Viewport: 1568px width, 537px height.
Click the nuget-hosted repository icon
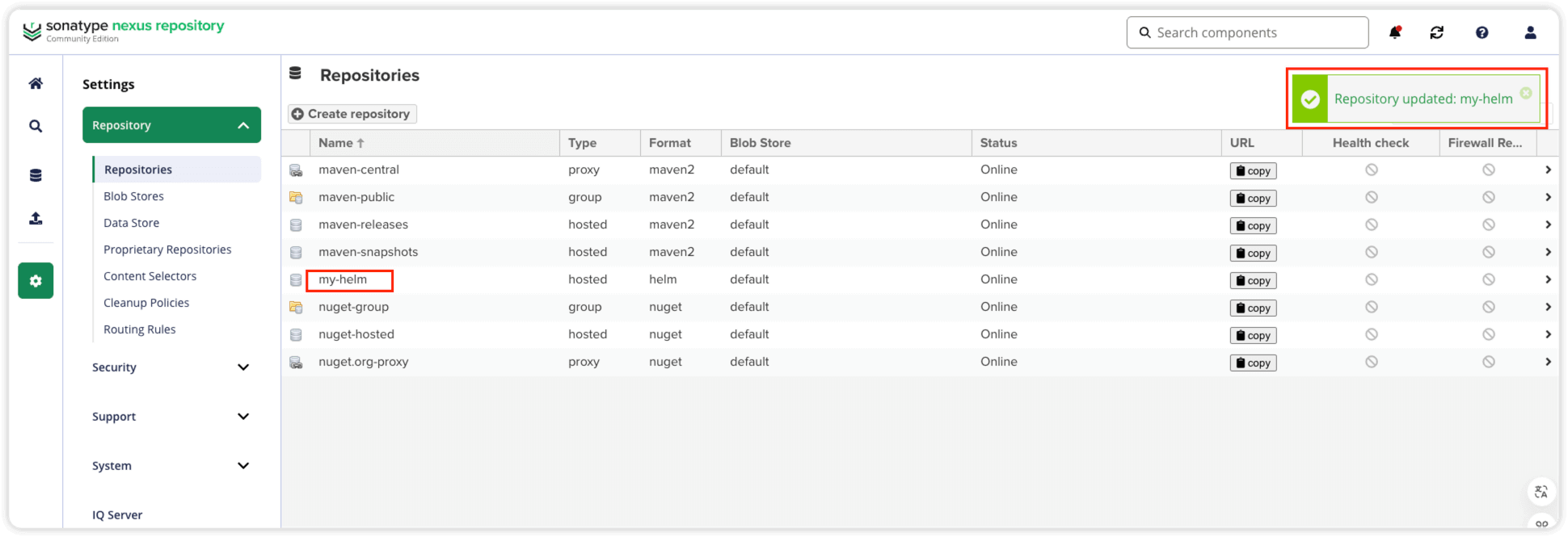tap(296, 335)
